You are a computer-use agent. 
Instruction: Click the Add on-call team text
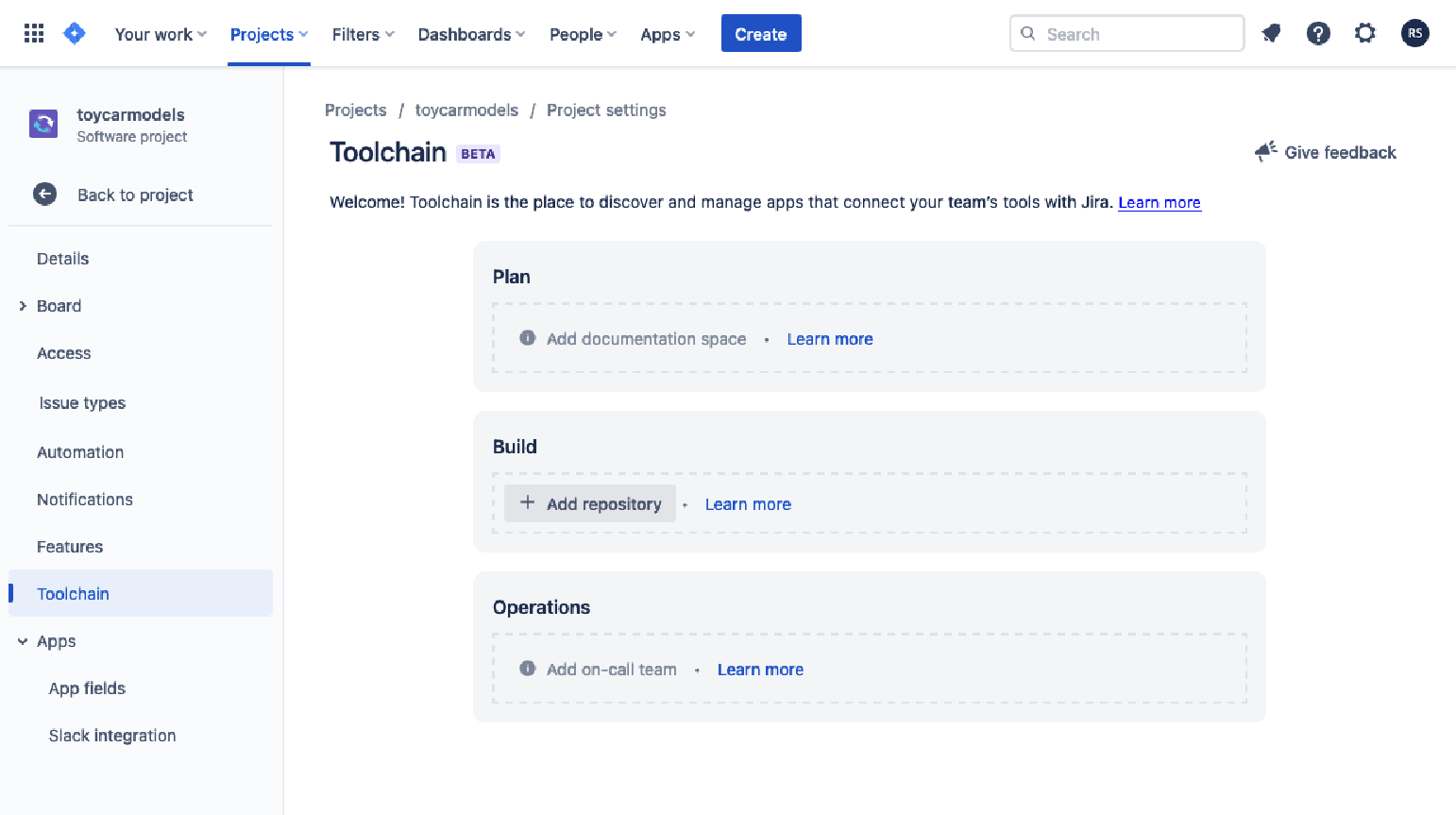click(x=612, y=670)
